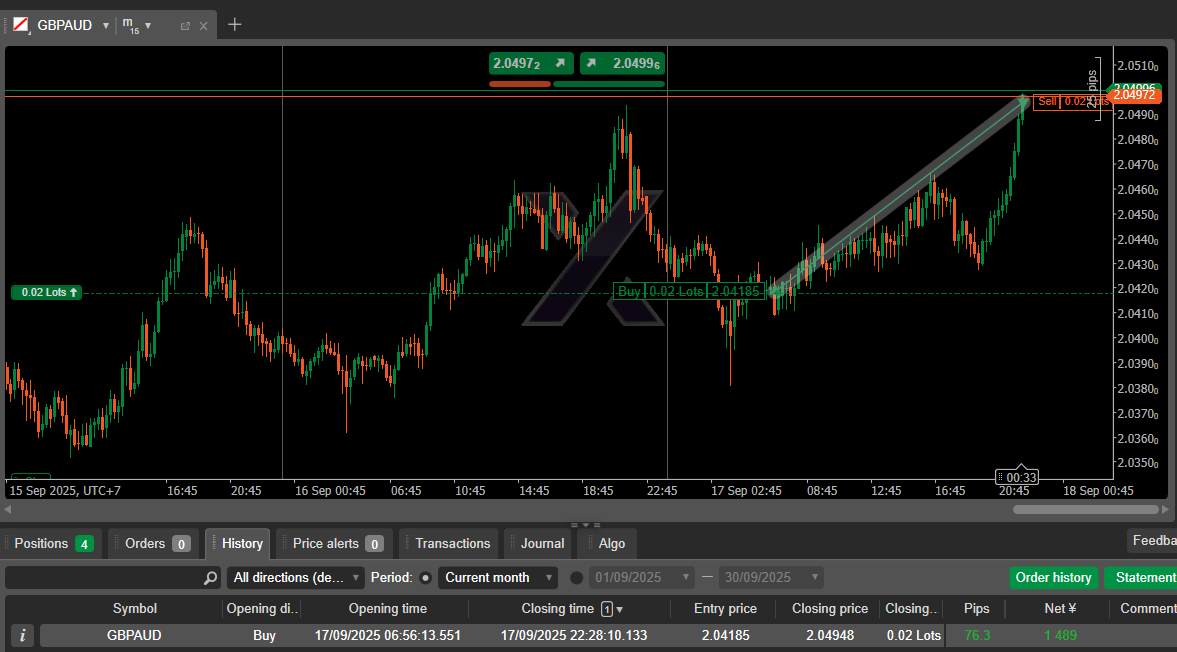1177x652 pixels.
Task: Open info icon for the GBPAUD deal
Action: 23,635
